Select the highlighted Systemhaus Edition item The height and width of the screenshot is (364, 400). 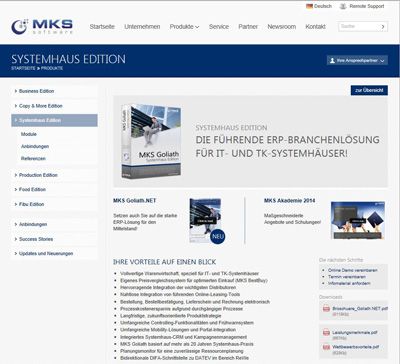click(x=54, y=120)
